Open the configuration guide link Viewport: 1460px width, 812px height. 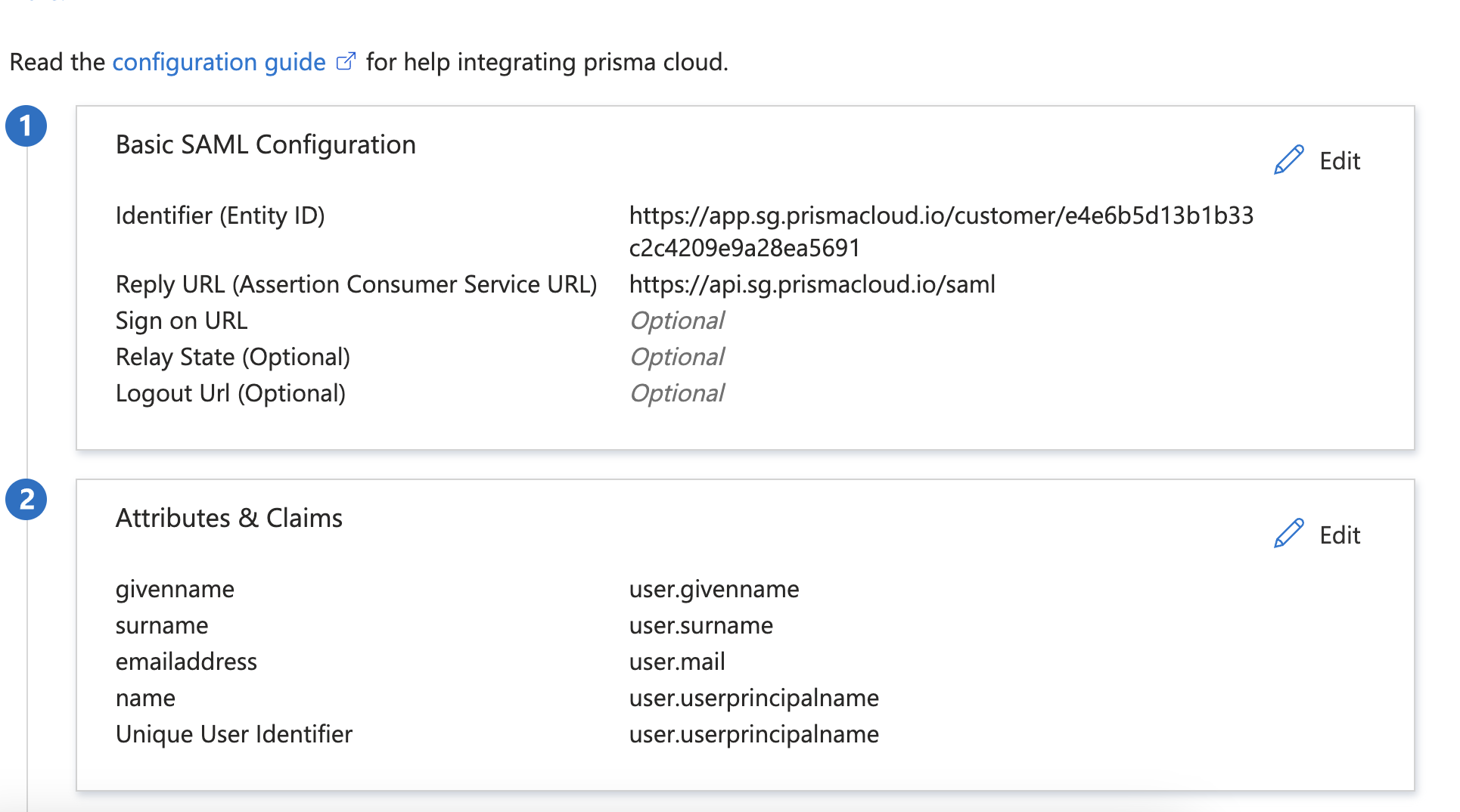(x=219, y=62)
